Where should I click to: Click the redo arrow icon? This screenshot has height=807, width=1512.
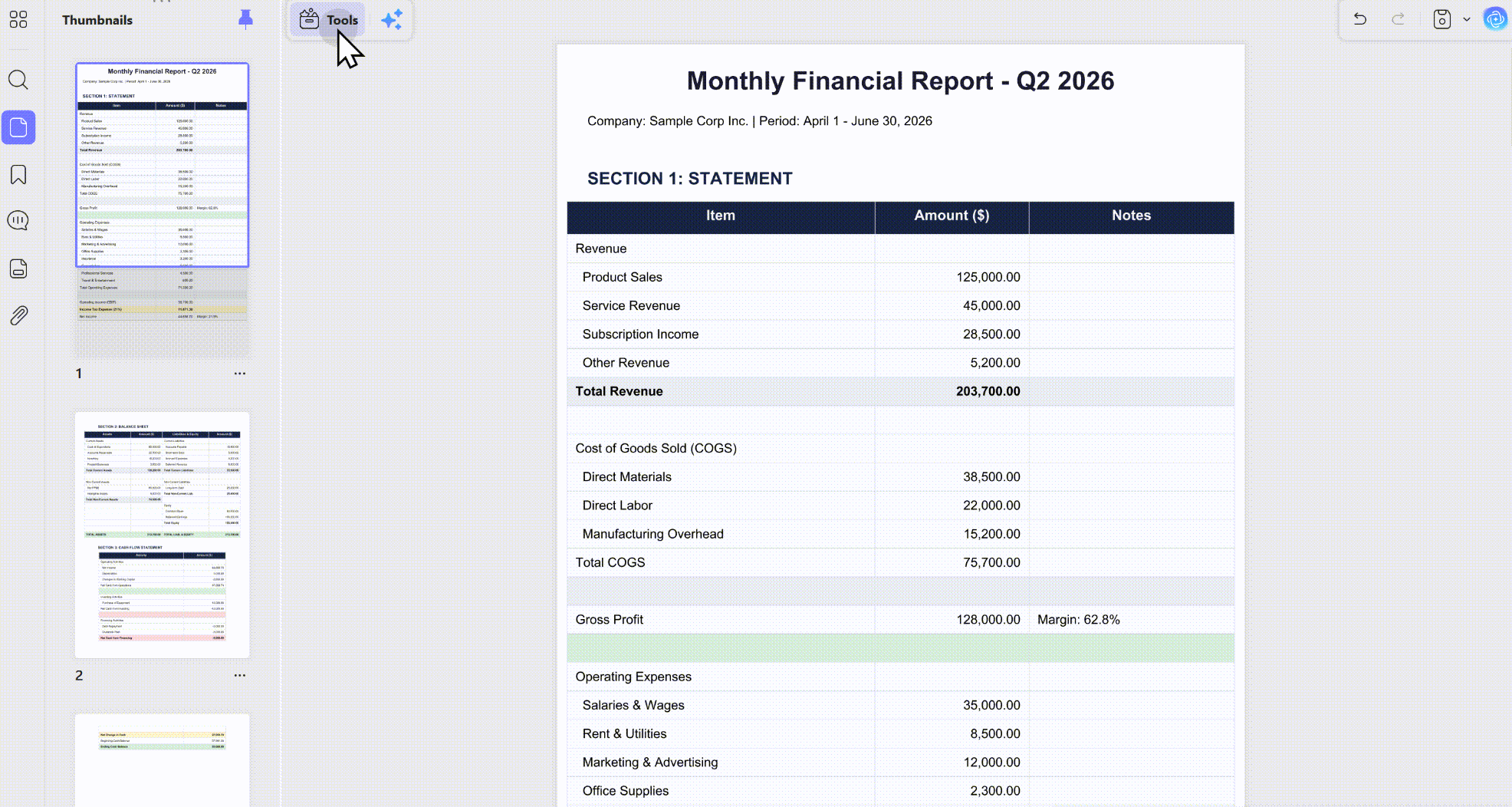click(x=1399, y=19)
